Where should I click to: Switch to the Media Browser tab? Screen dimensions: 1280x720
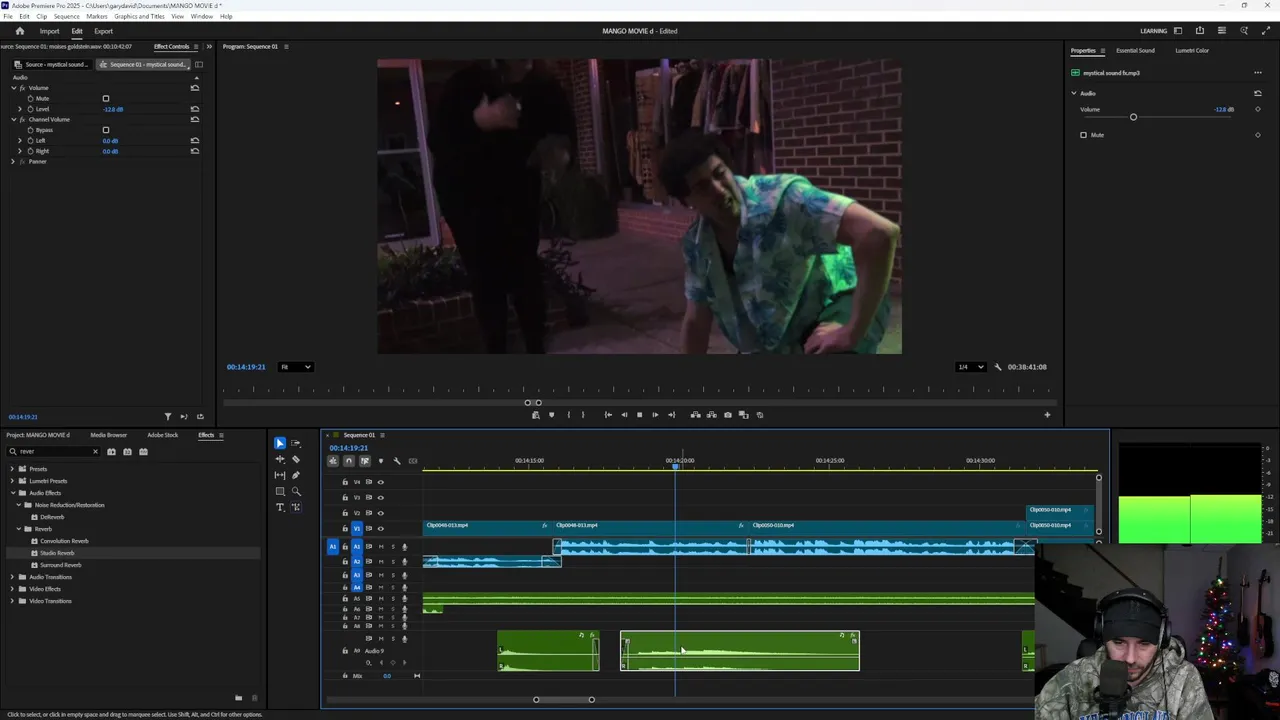108,435
